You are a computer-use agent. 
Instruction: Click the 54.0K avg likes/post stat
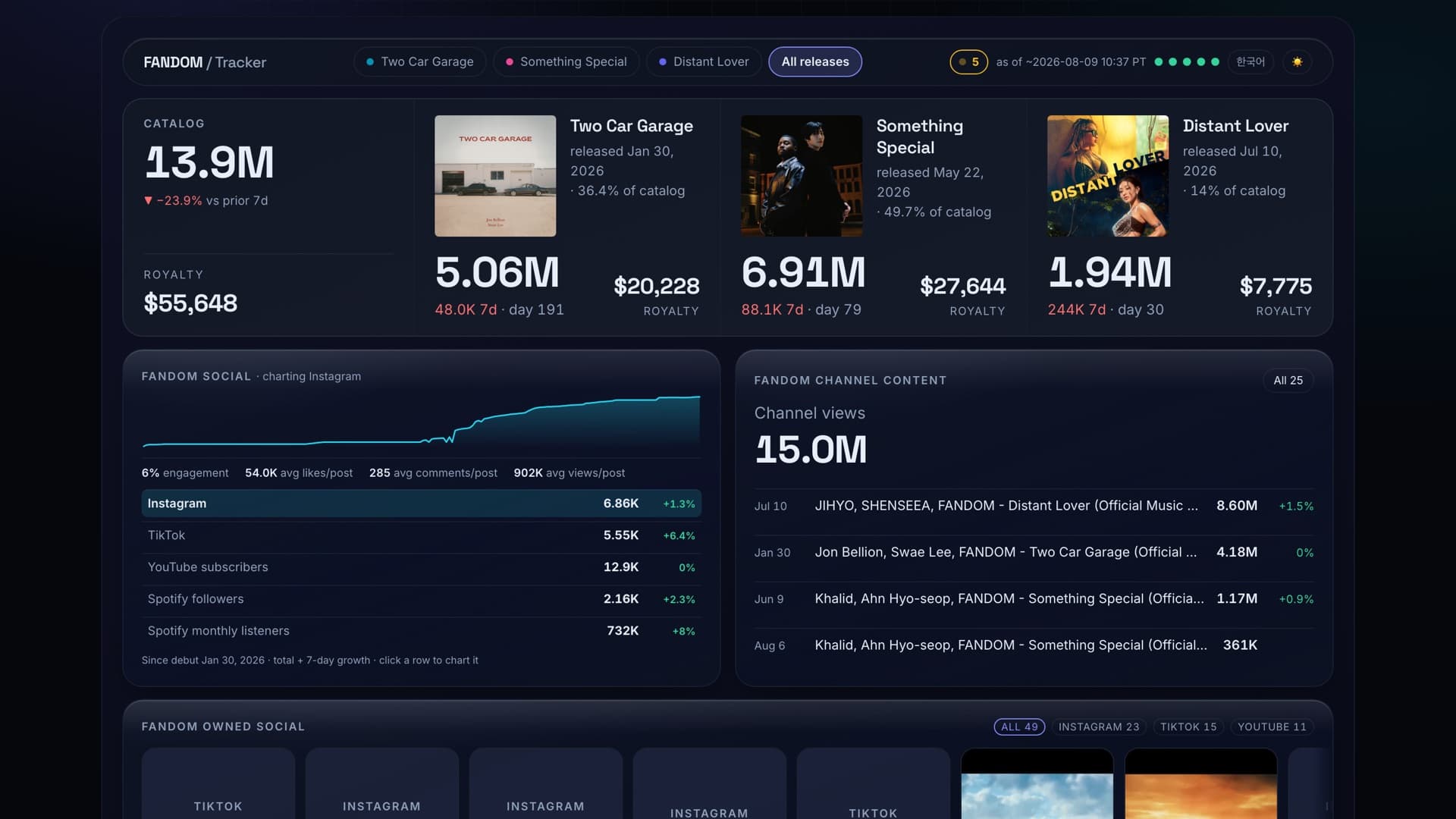point(299,473)
